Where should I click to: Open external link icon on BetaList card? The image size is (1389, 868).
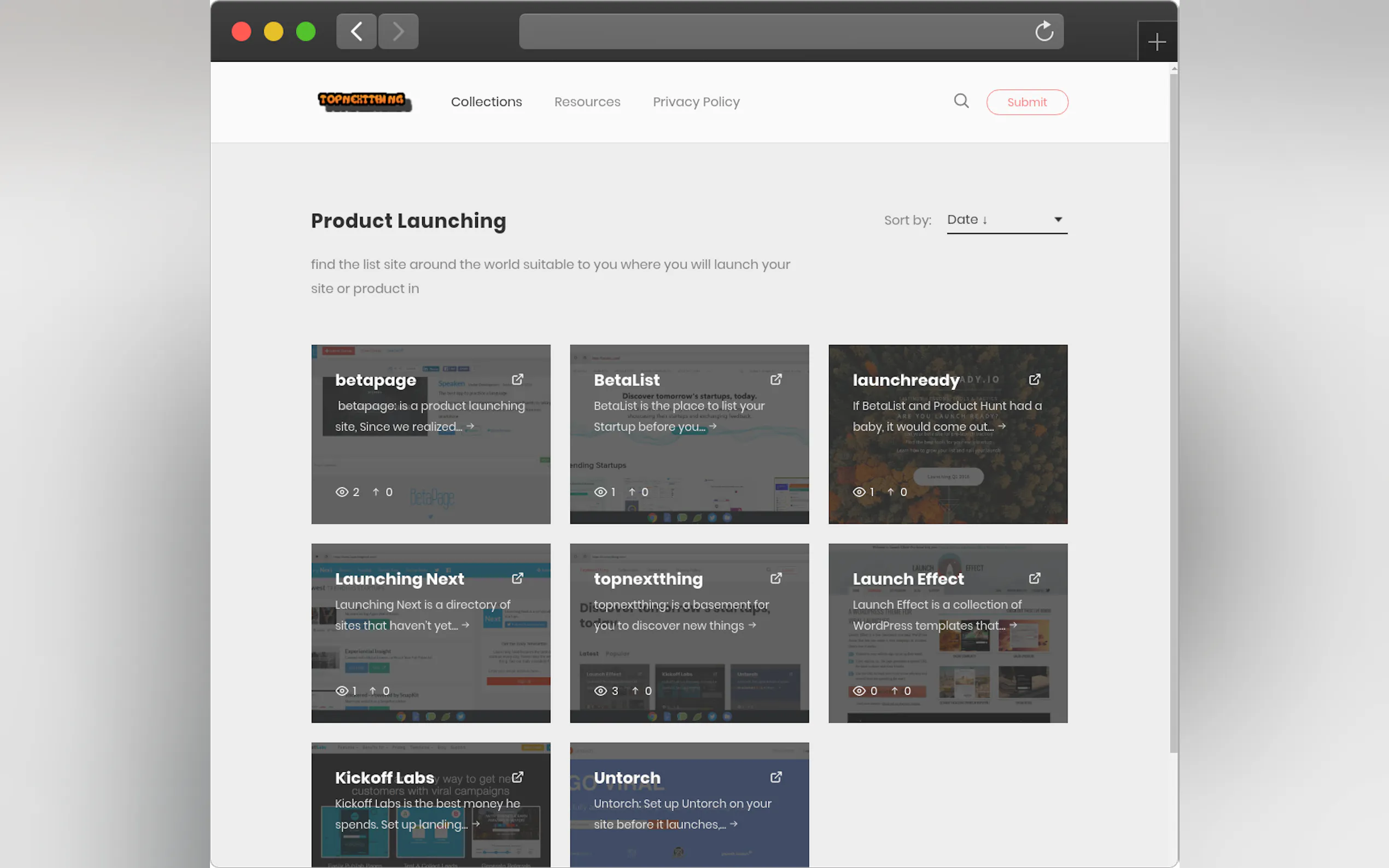point(776,379)
